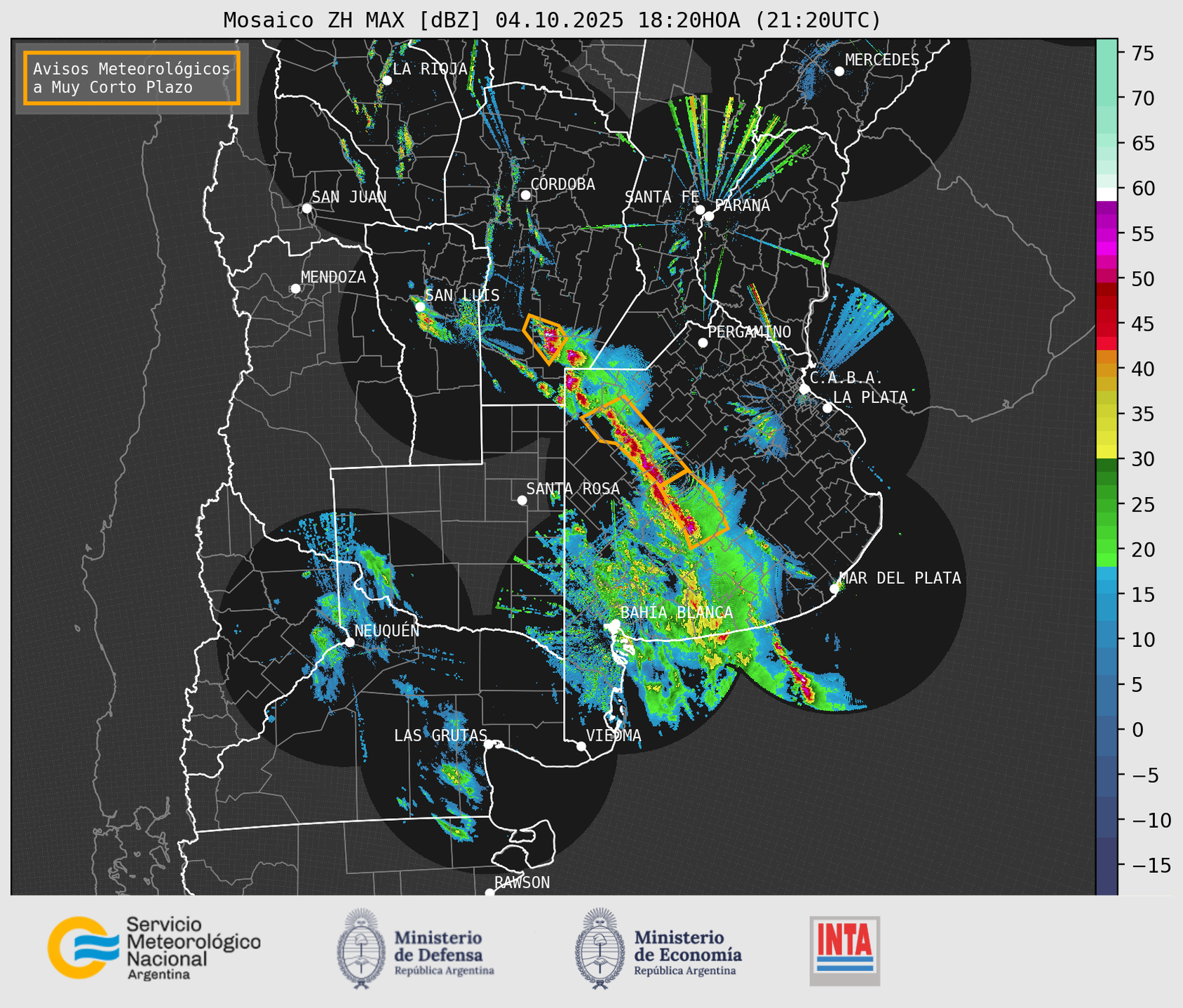Select the Córdoba city marker dot
The image size is (1183, 1008).
point(525,195)
